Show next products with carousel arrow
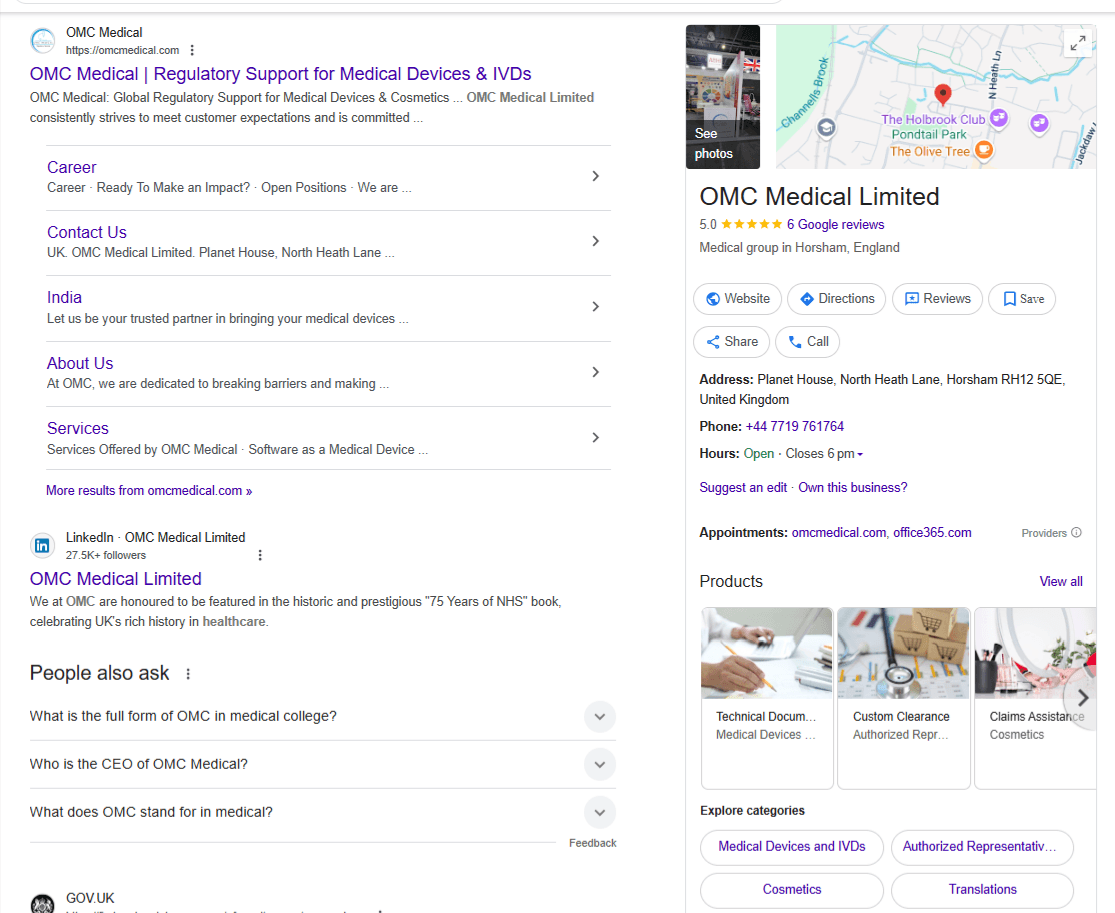The width and height of the screenshot is (1115, 913). click(x=1082, y=698)
